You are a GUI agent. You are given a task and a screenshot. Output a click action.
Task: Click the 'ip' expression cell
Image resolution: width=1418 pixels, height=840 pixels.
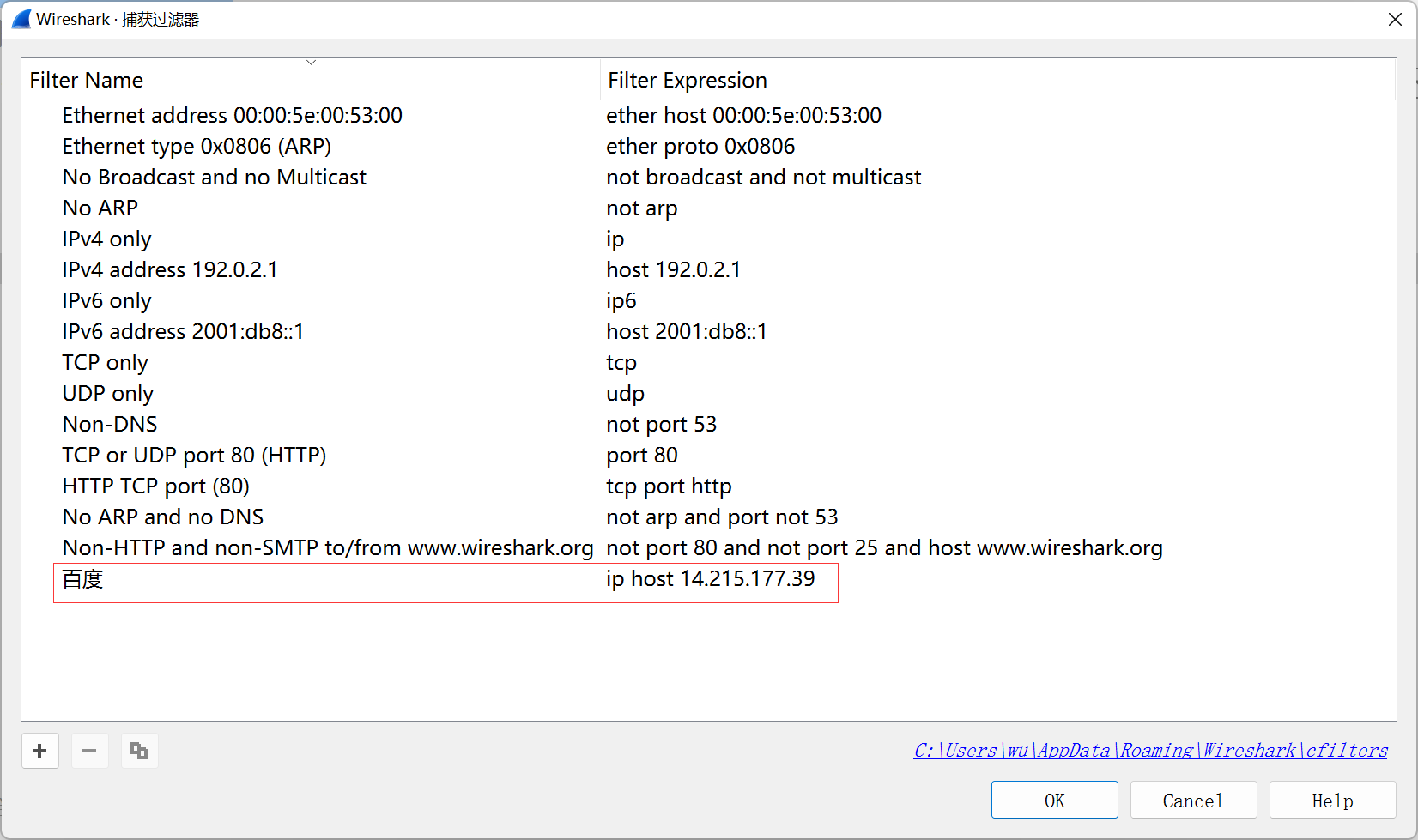(615, 239)
